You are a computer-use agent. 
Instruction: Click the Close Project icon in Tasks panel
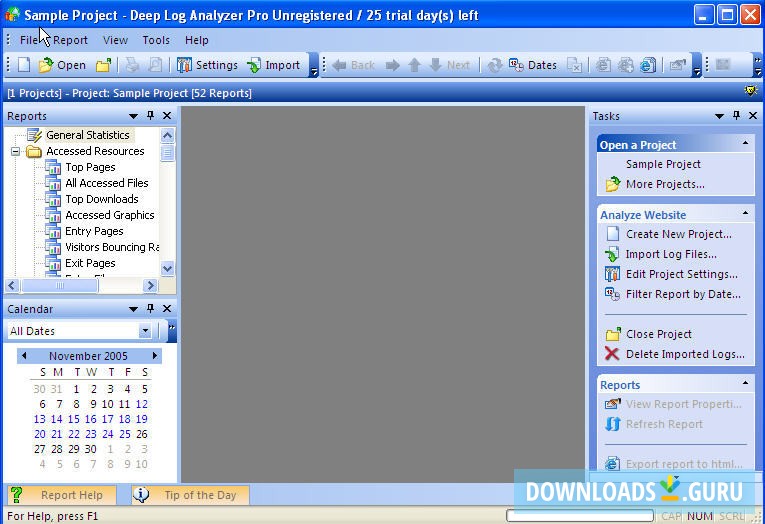click(x=613, y=334)
